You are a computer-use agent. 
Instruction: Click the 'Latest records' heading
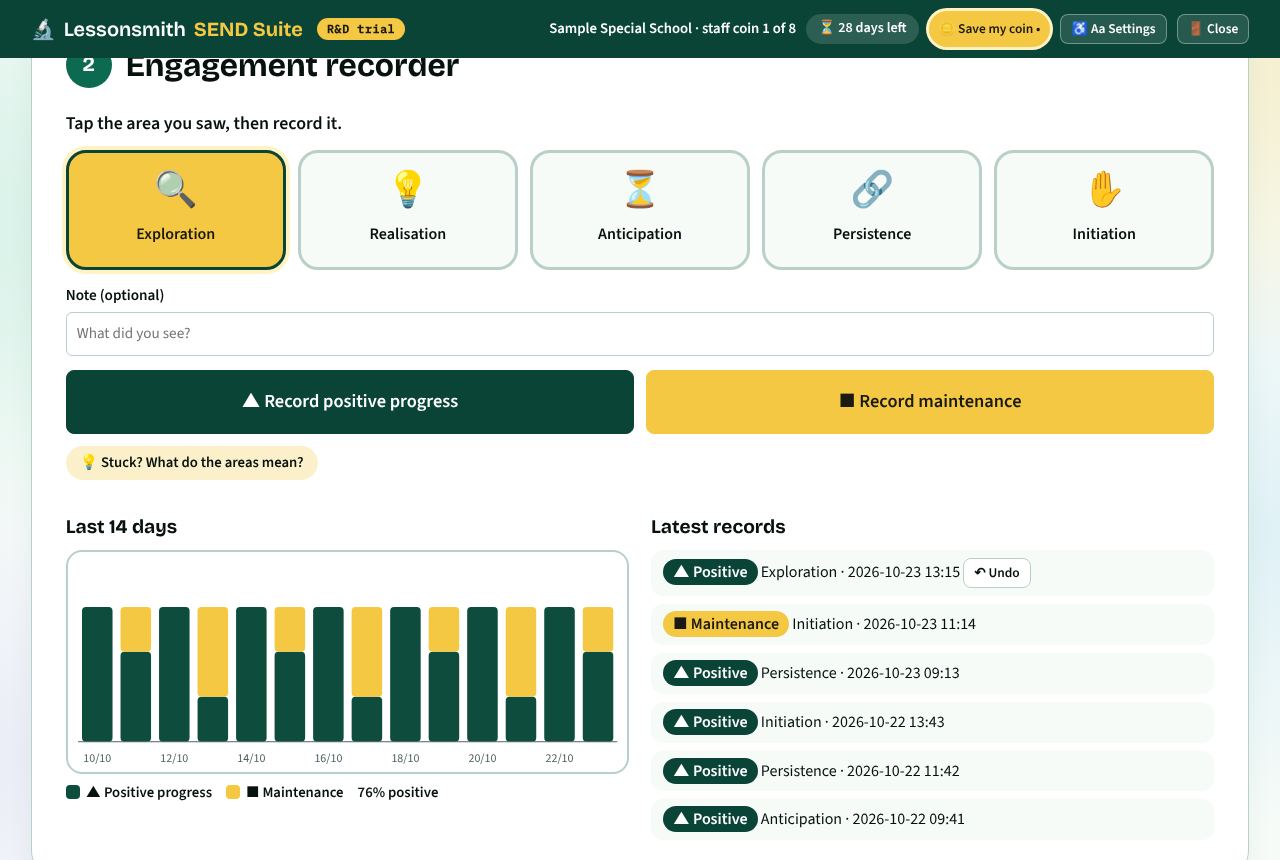click(718, 527)
